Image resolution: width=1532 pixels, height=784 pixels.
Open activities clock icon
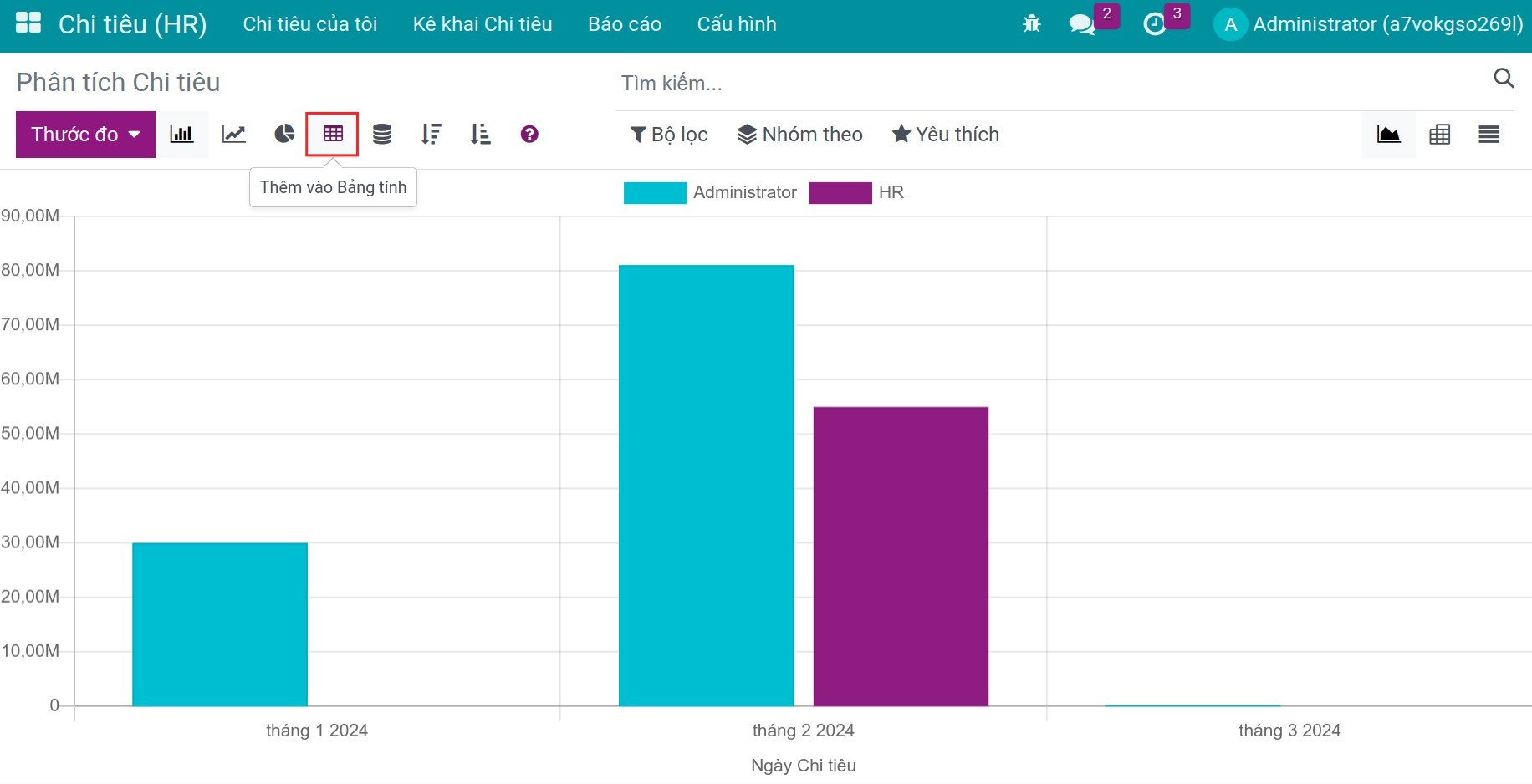tap(1154, 24)
